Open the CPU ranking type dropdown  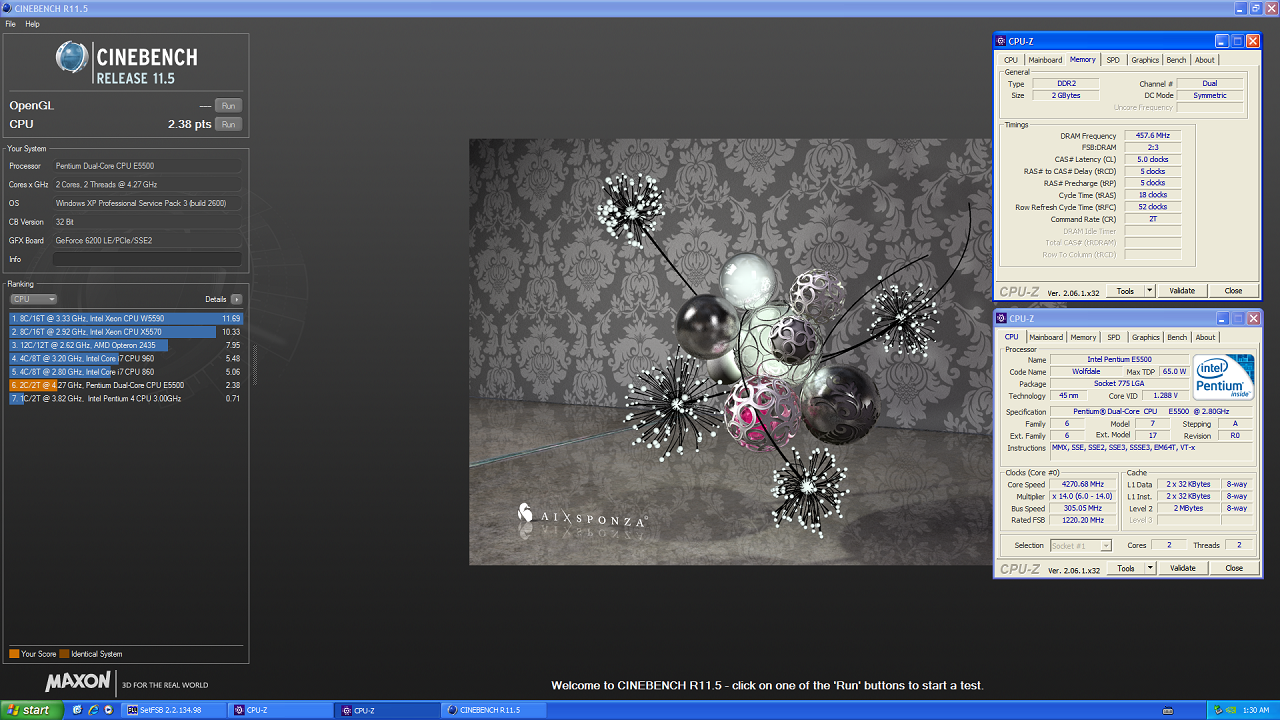click(x=33, y=299)
